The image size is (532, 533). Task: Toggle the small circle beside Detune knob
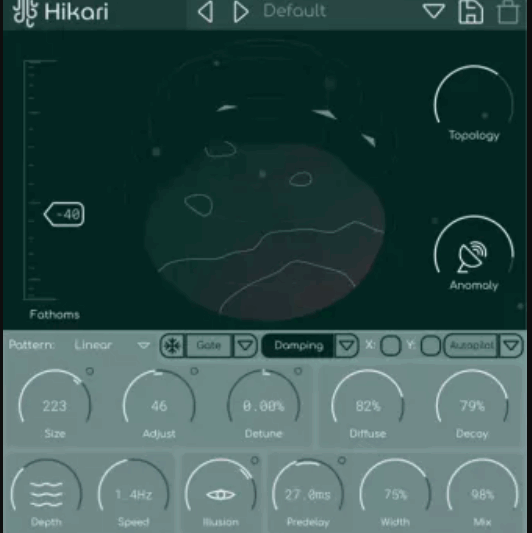tap(298, 371)
